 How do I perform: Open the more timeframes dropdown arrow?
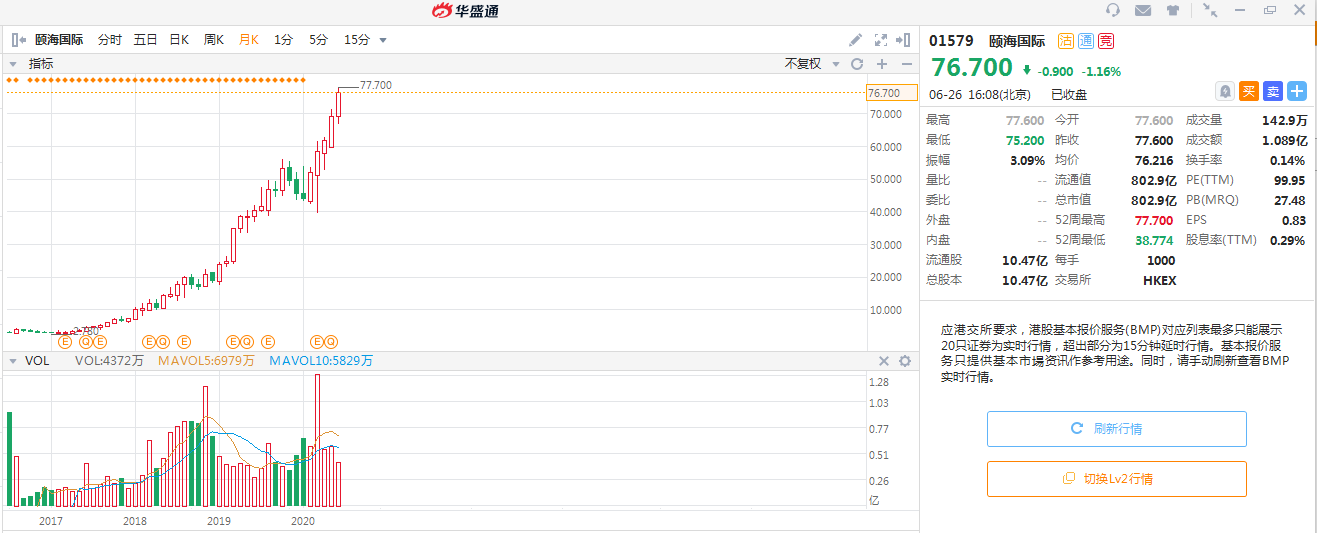click(383, 41)
